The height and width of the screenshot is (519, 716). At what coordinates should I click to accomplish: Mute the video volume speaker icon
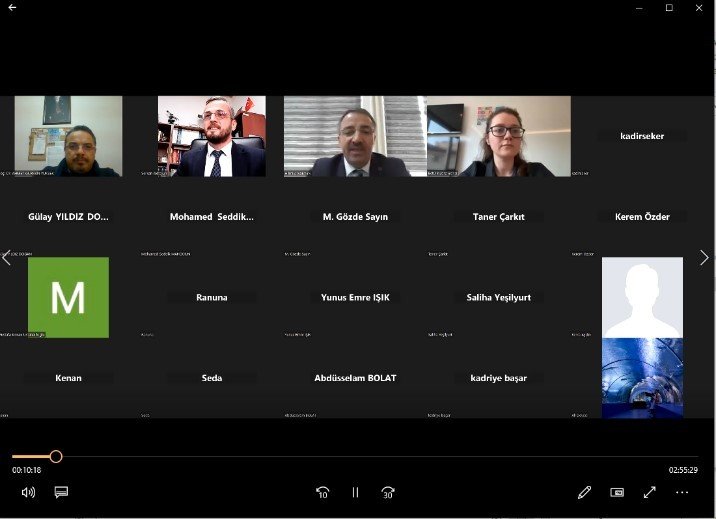tap(28, 492)
